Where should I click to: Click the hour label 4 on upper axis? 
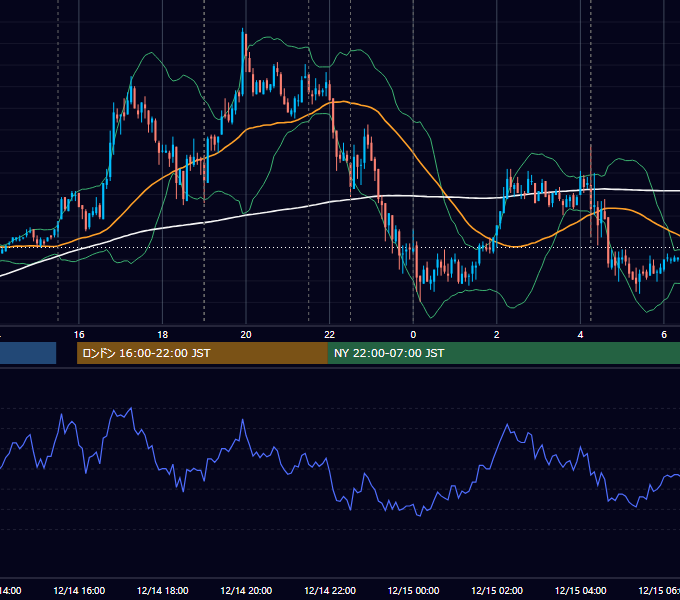tap(580, 334)
